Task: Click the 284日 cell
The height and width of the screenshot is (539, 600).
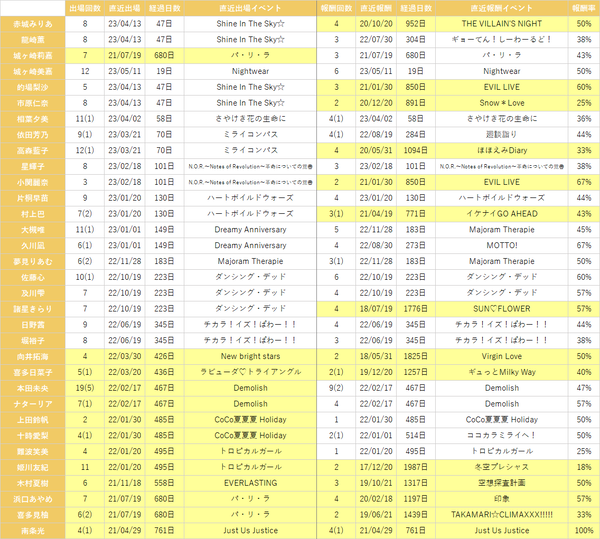Action: coord(416,135)
